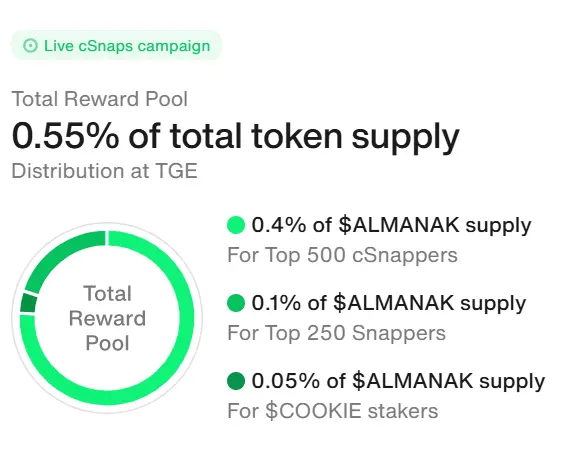
Task: Click For $COOKIE stakers text
Action: [333, 411]
